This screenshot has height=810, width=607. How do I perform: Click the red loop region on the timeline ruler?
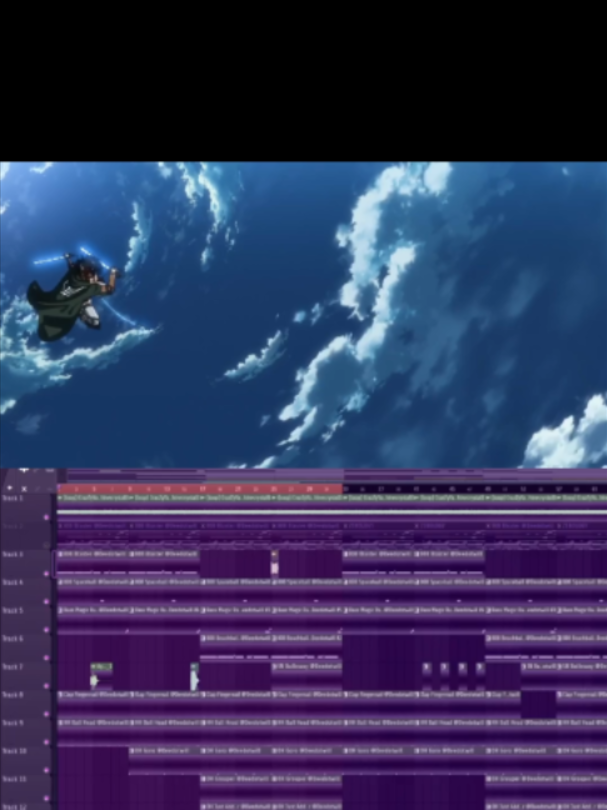click(200, 489)
